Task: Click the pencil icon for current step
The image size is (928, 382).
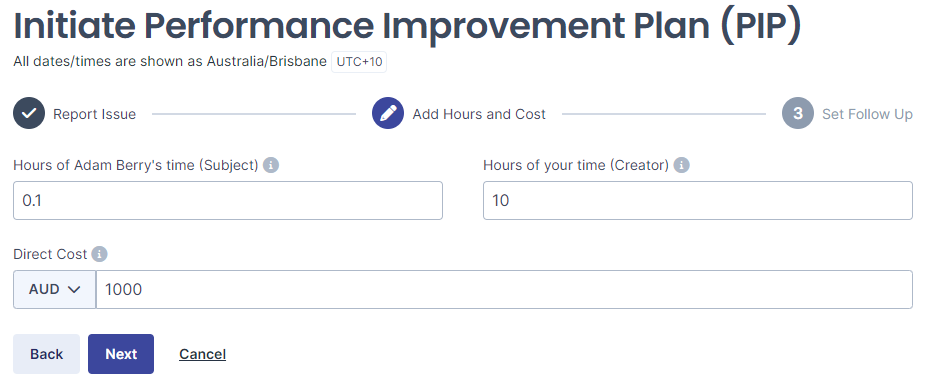Action: click(388, 113)
